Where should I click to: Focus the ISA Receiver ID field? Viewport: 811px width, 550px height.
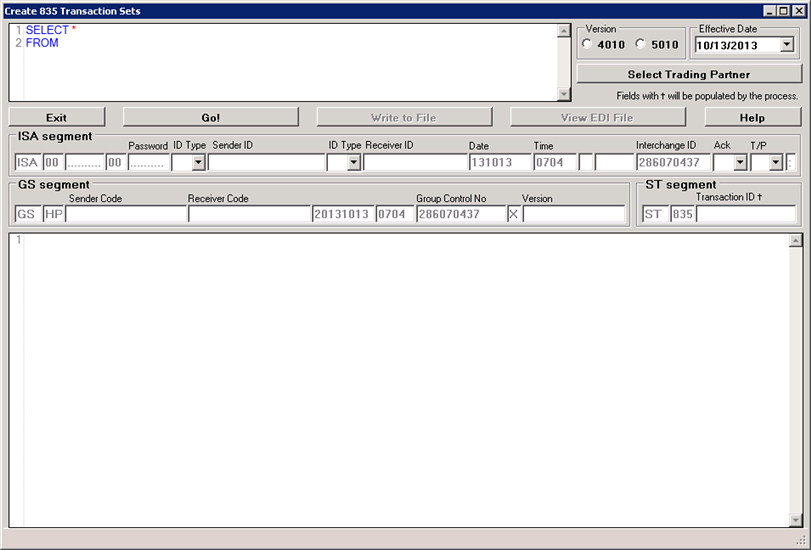coord(415,162)
